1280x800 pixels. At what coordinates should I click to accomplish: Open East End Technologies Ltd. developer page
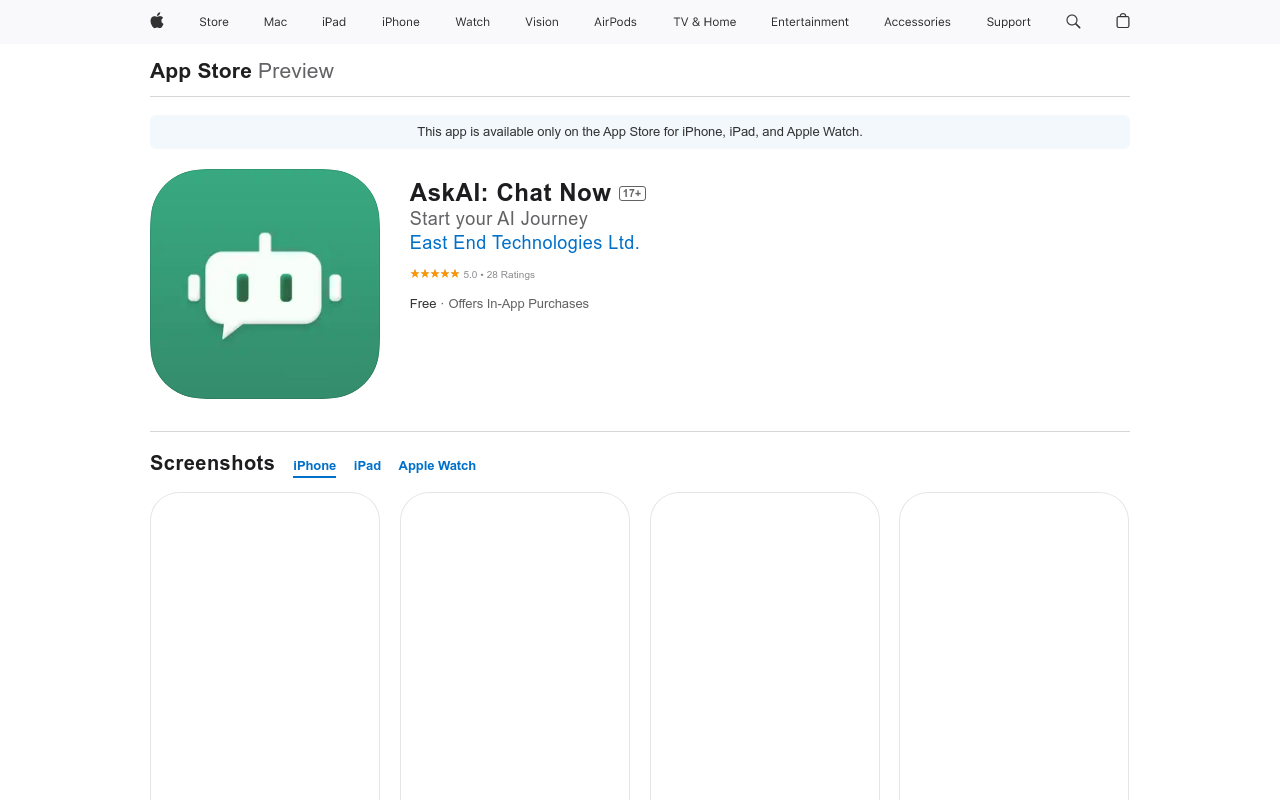pos(524,242)
